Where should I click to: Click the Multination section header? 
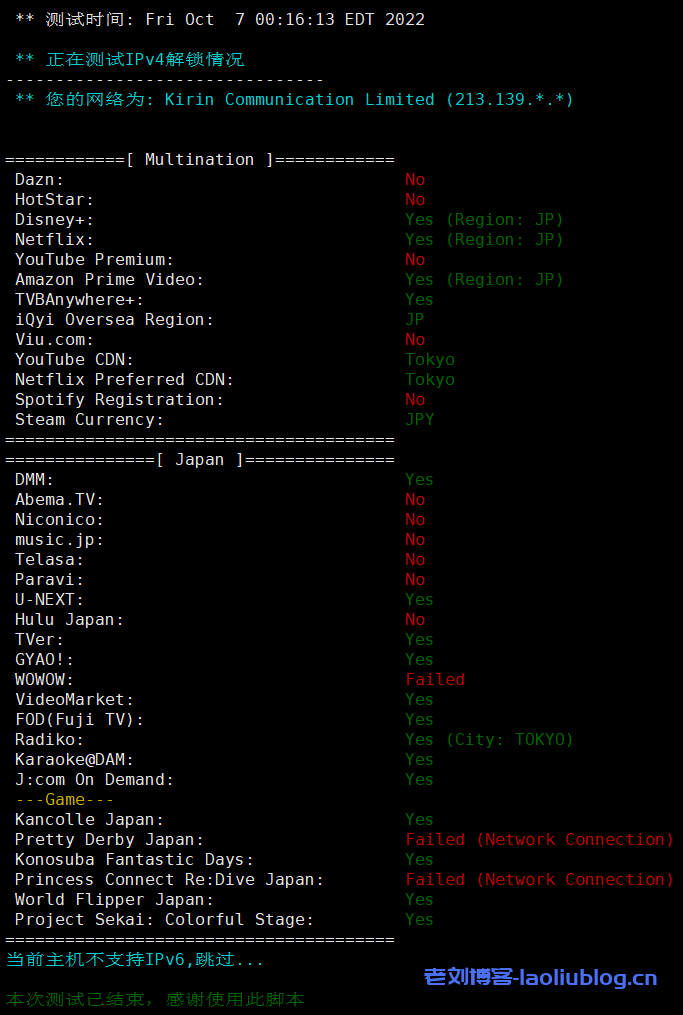click(200, 159)
